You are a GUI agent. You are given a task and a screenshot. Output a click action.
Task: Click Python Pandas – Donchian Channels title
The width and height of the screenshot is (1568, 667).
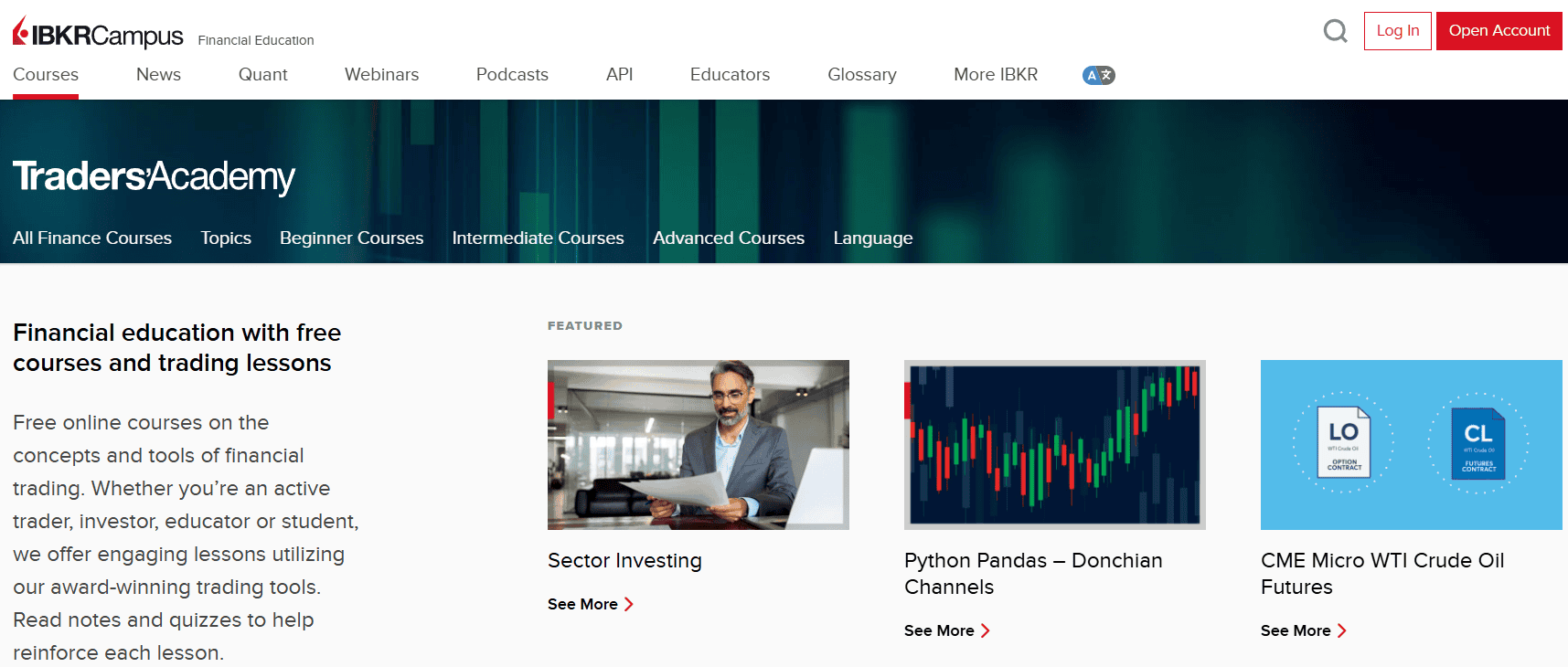[1033, 574]
